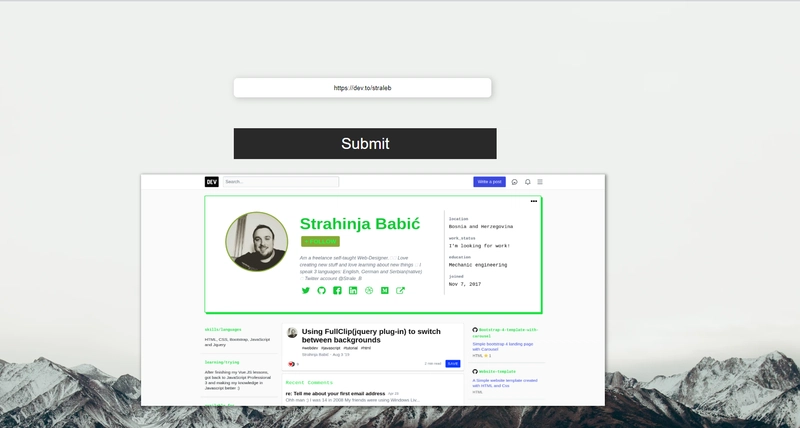800x428 pixels.
Task: Open the Facebook profile icon
Action: click(338, 291)
